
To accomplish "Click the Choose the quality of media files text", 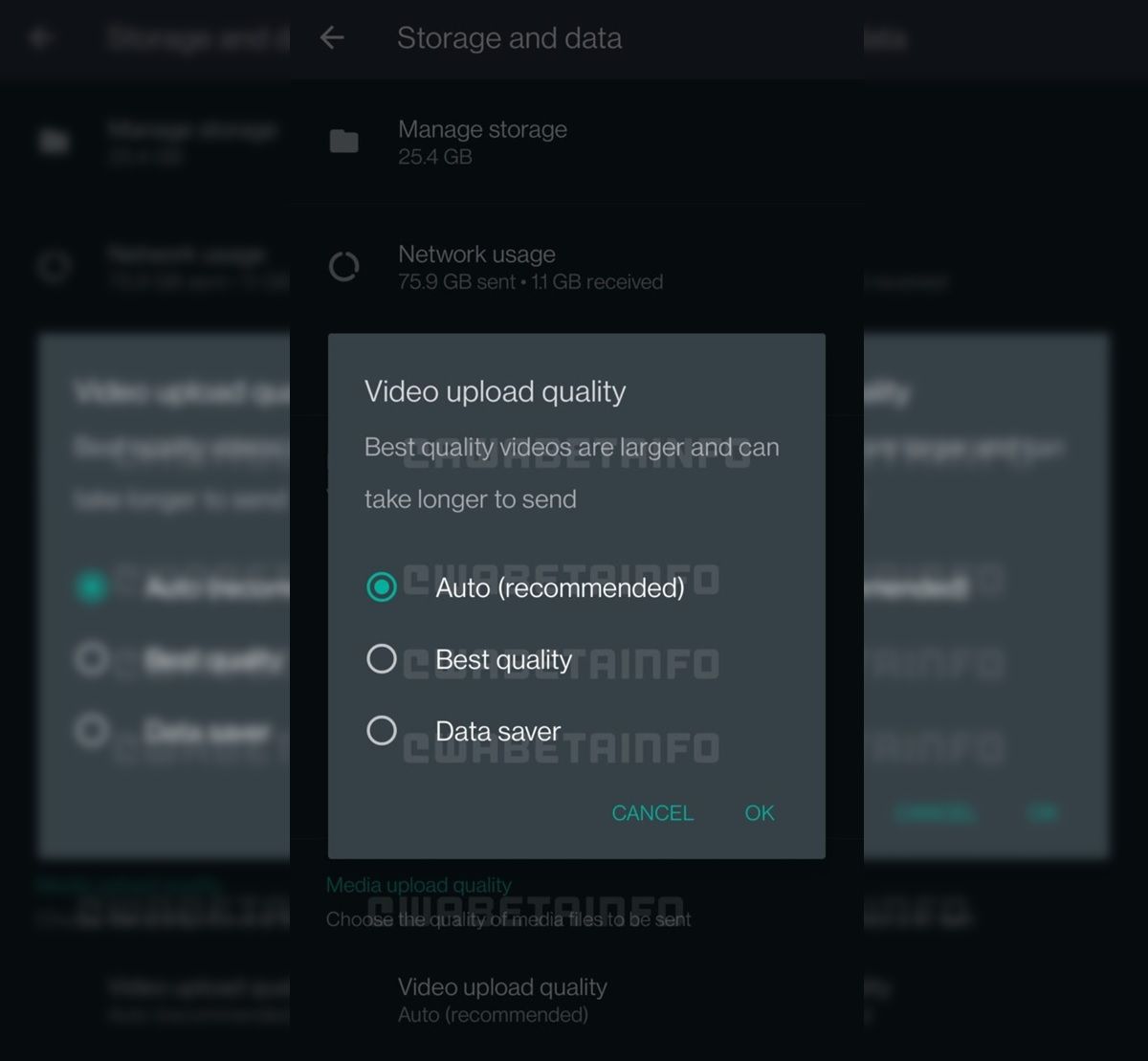I will 508,919.
